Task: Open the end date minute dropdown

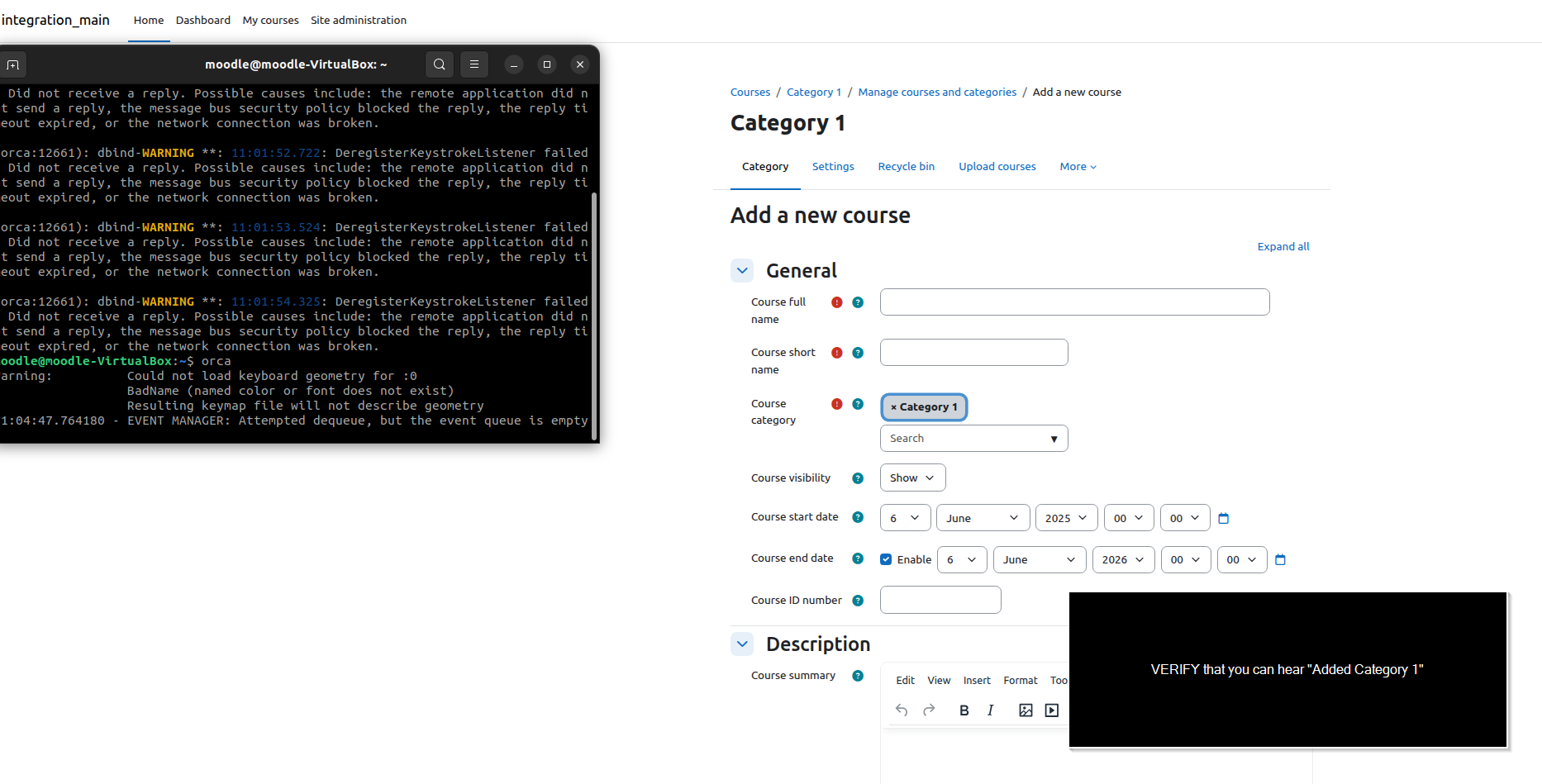Action: click(x=1243, y=559)
